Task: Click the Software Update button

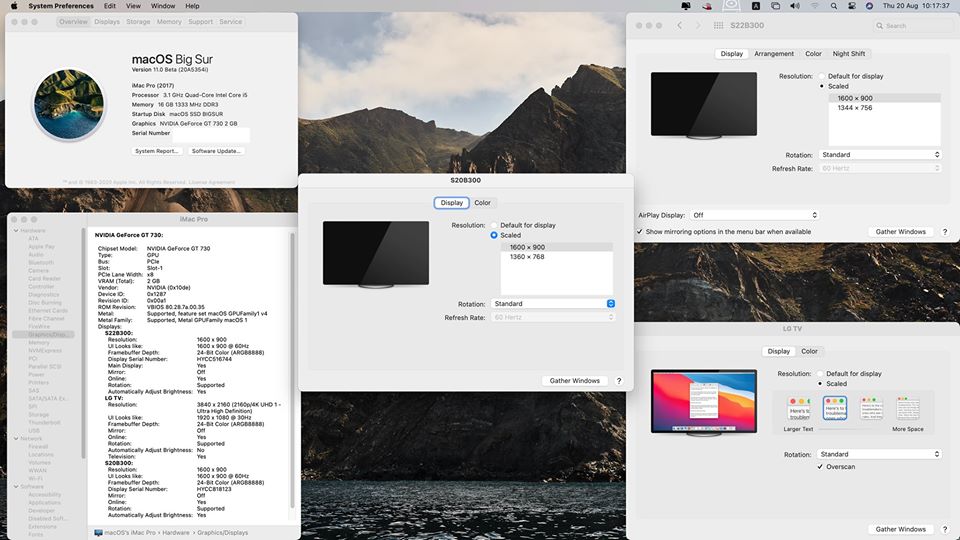Action: tap(216, 151)
